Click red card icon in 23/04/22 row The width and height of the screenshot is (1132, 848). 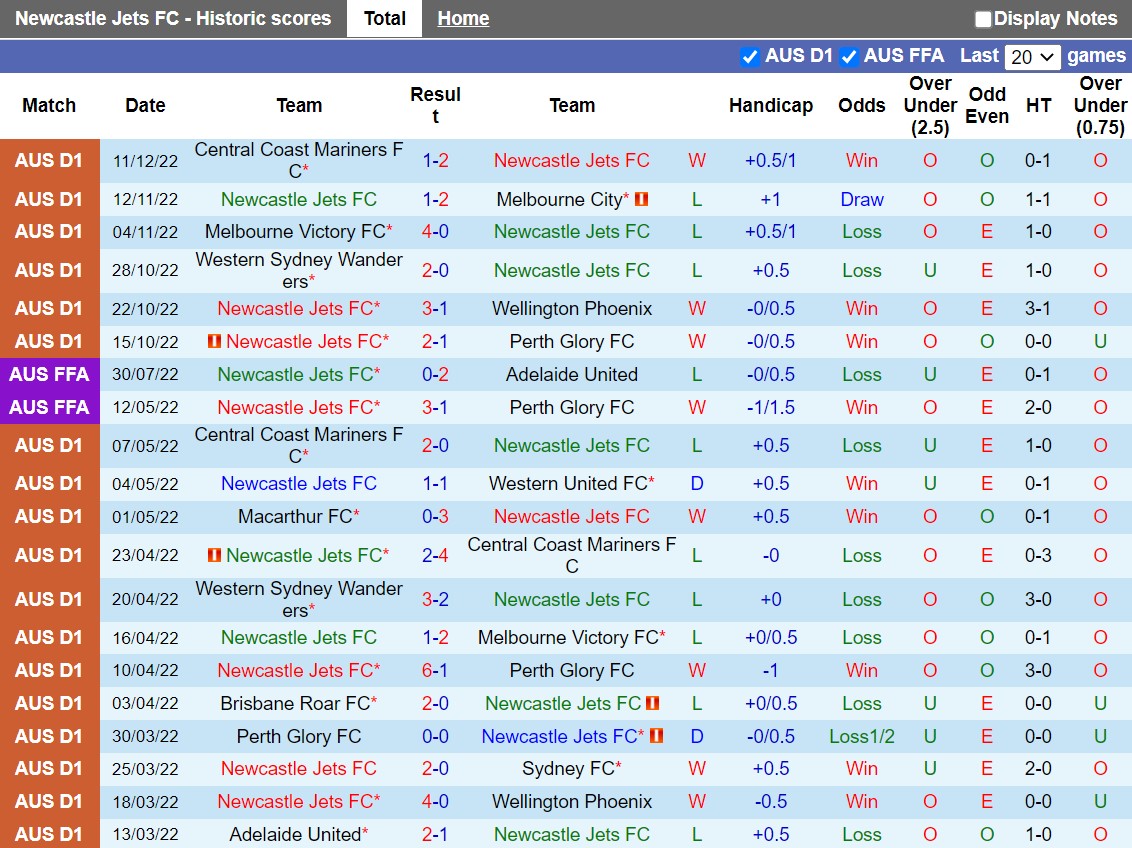214,555
